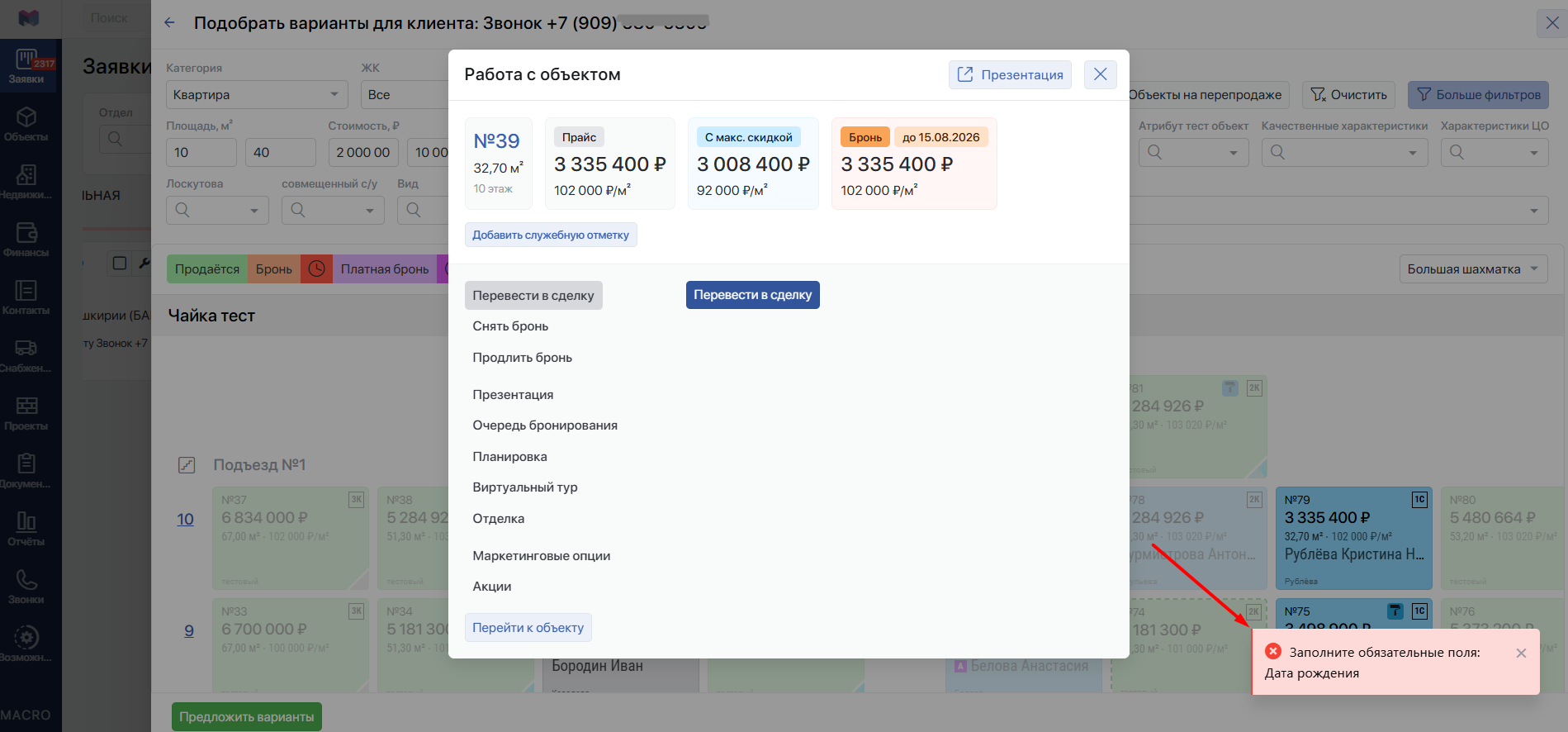Open apartment card №33
This screenshot has width=1568, height=732.
[x=290, y=646]
